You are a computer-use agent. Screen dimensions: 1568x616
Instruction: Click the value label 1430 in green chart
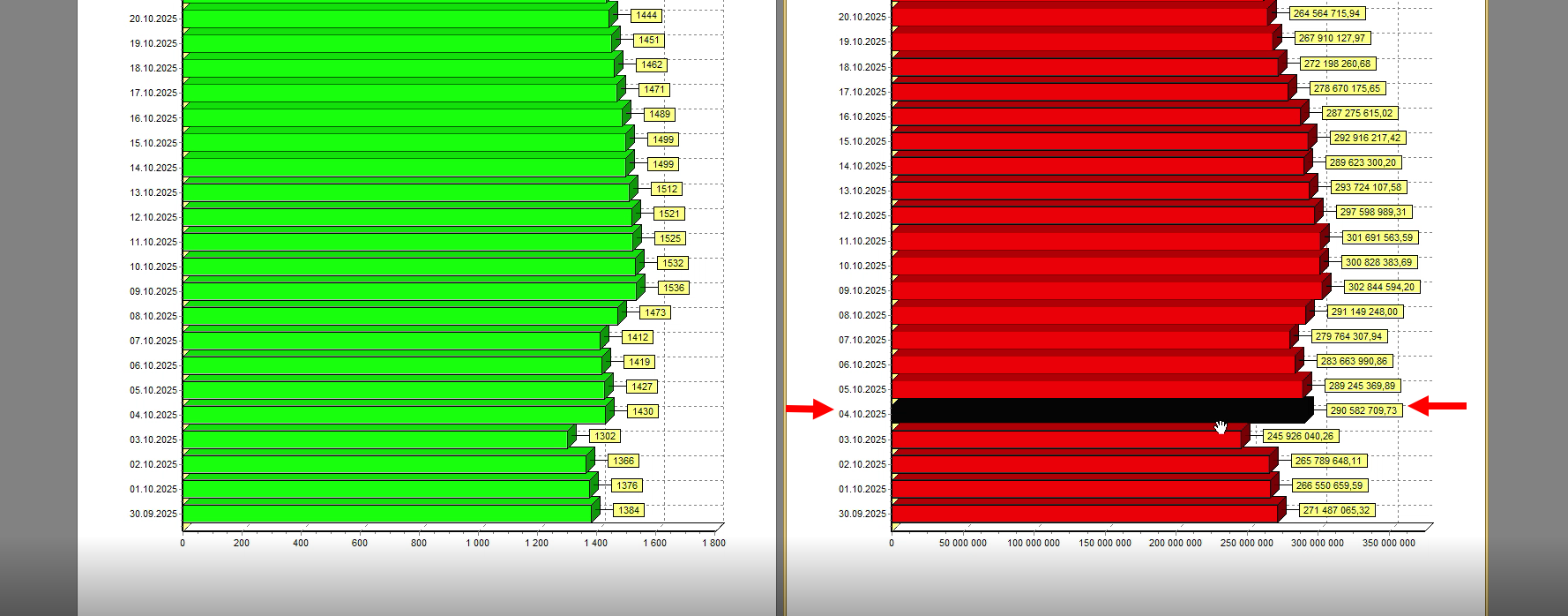[643, 411]
